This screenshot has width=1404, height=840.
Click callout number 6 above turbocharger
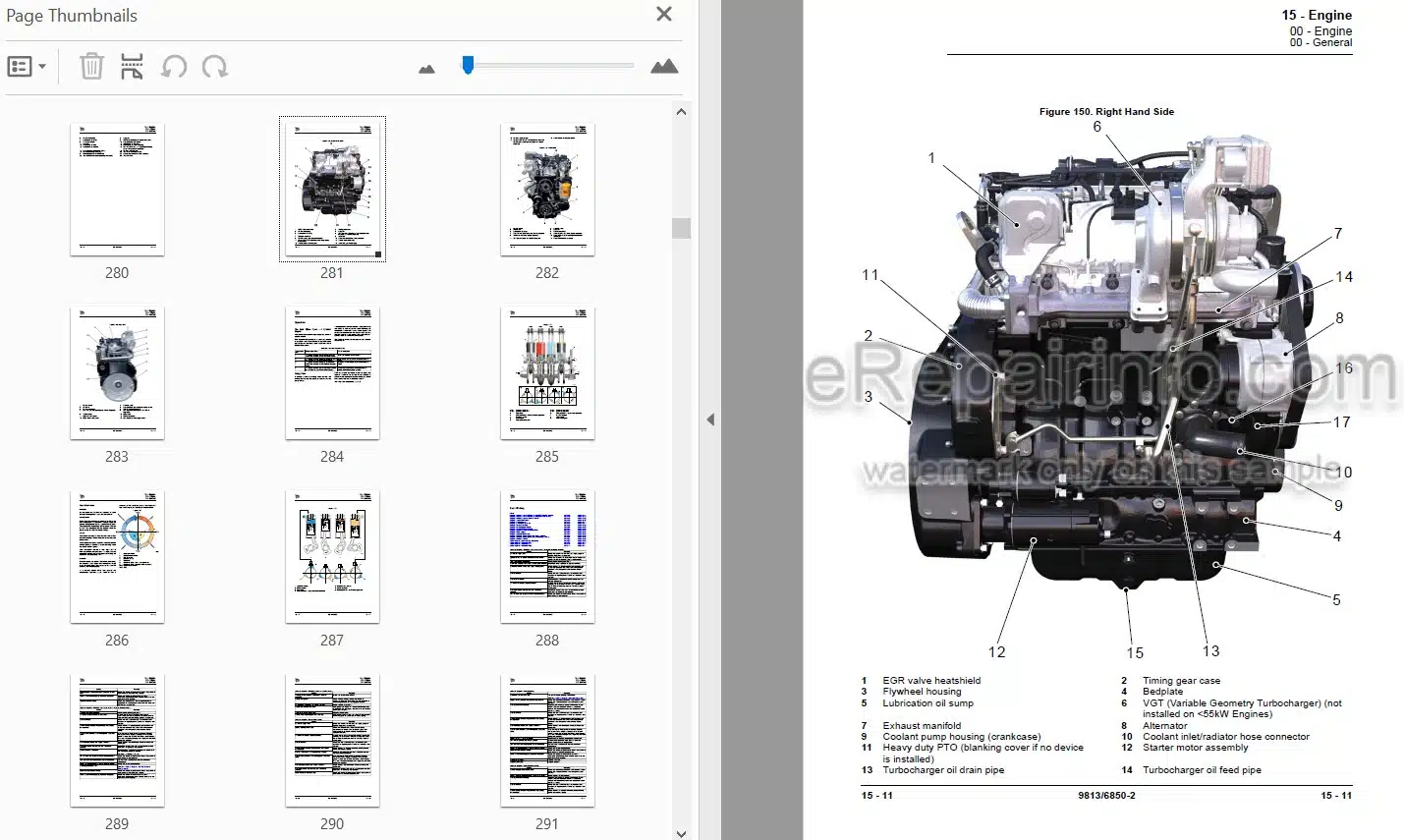(x=1097, y=127)
